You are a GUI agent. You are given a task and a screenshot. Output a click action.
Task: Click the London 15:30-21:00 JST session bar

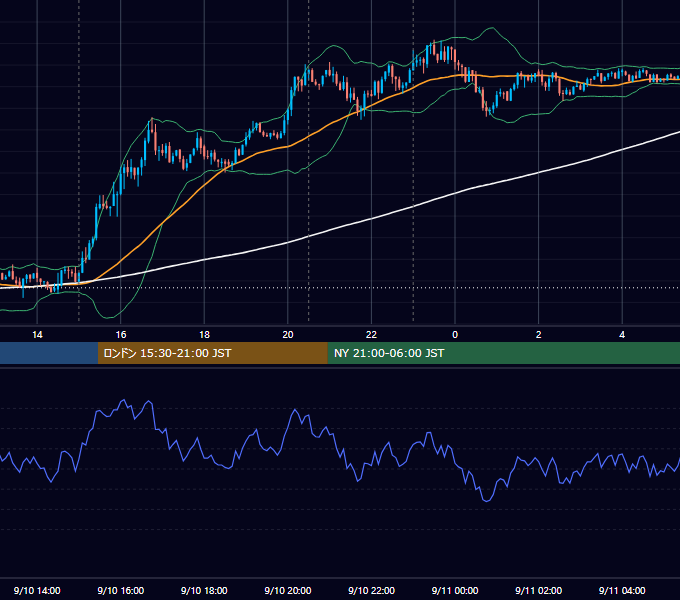[212, 353]
